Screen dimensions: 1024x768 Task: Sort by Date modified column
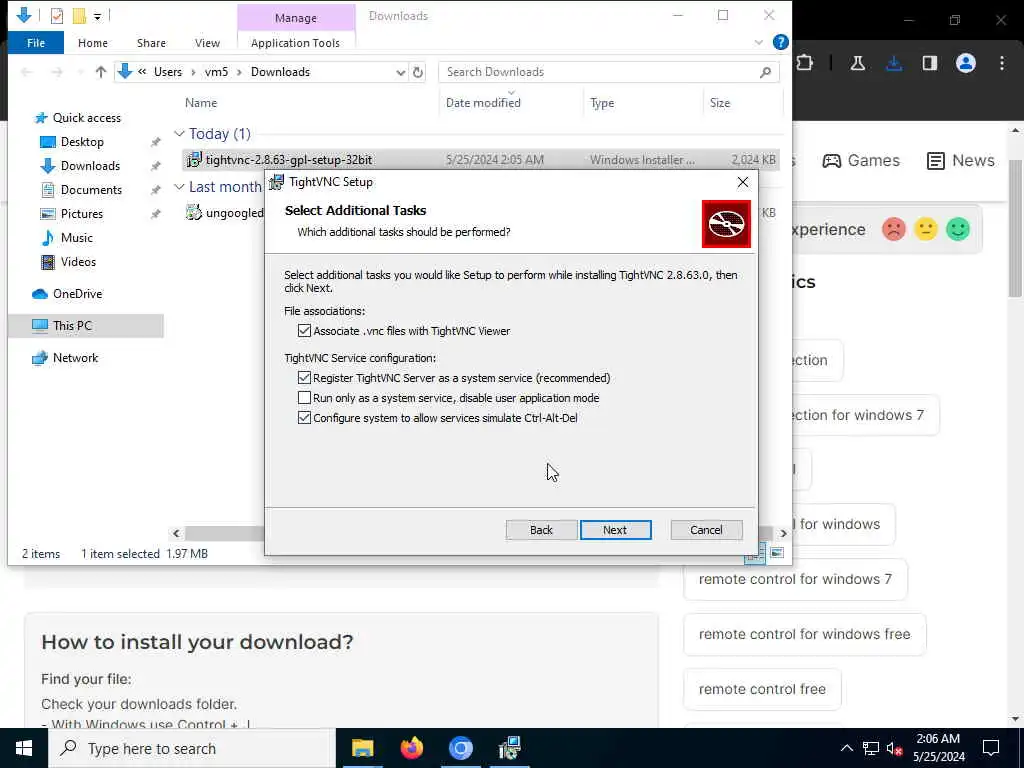click(483, 103)
